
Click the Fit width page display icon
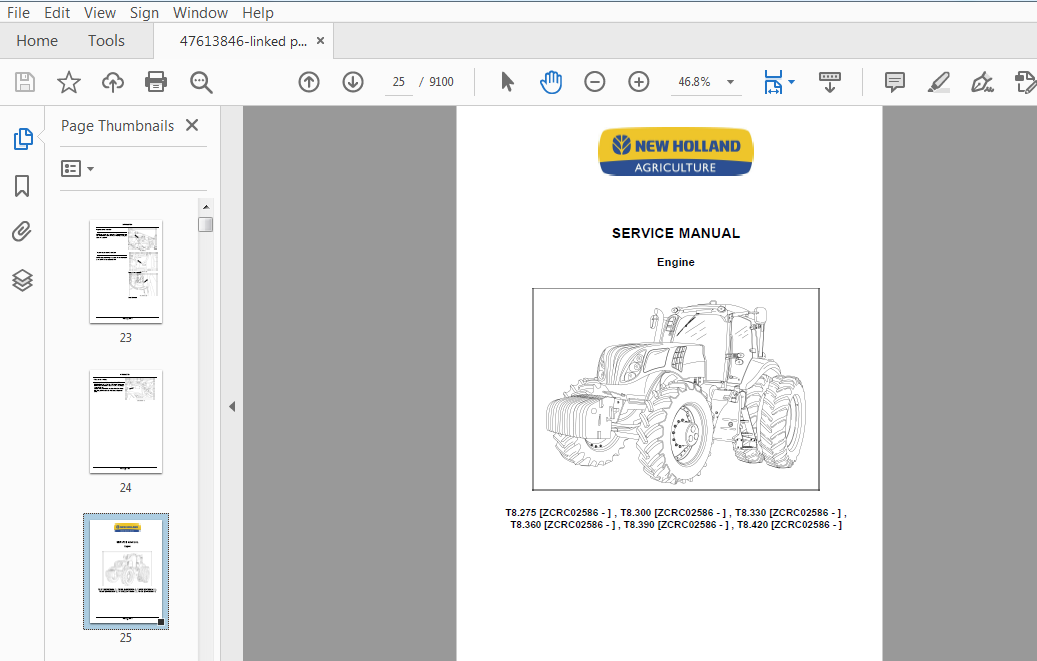(x=773, y=82)
